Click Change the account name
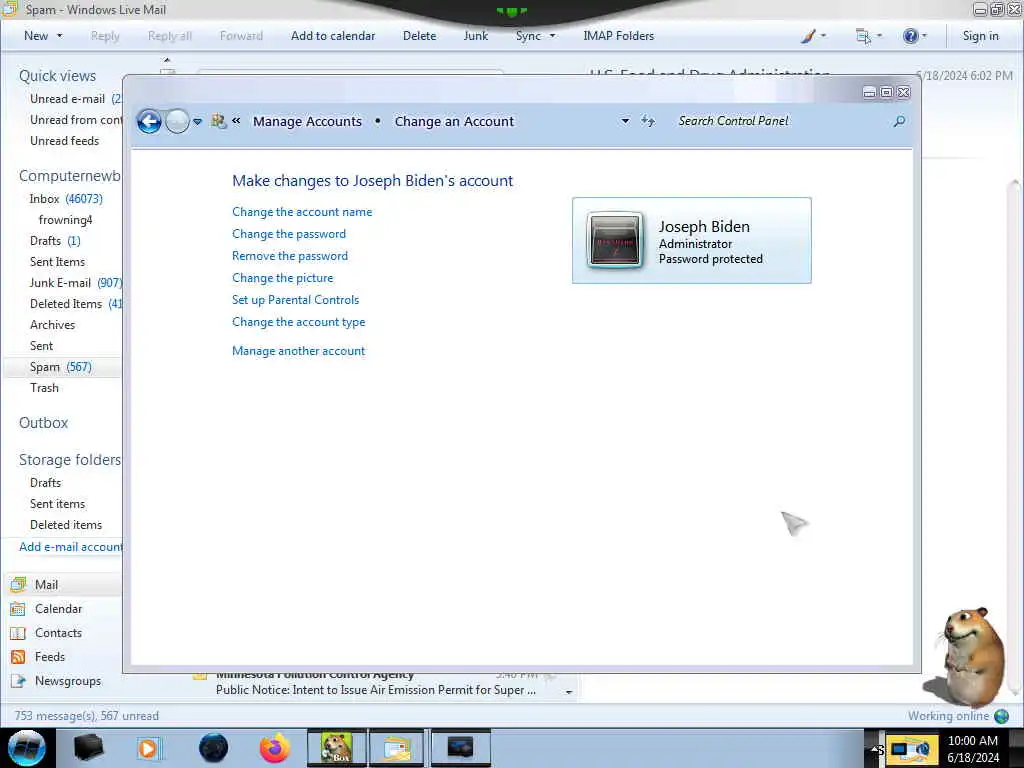The width and height of the screenshot is (1024, 768). 302,212
